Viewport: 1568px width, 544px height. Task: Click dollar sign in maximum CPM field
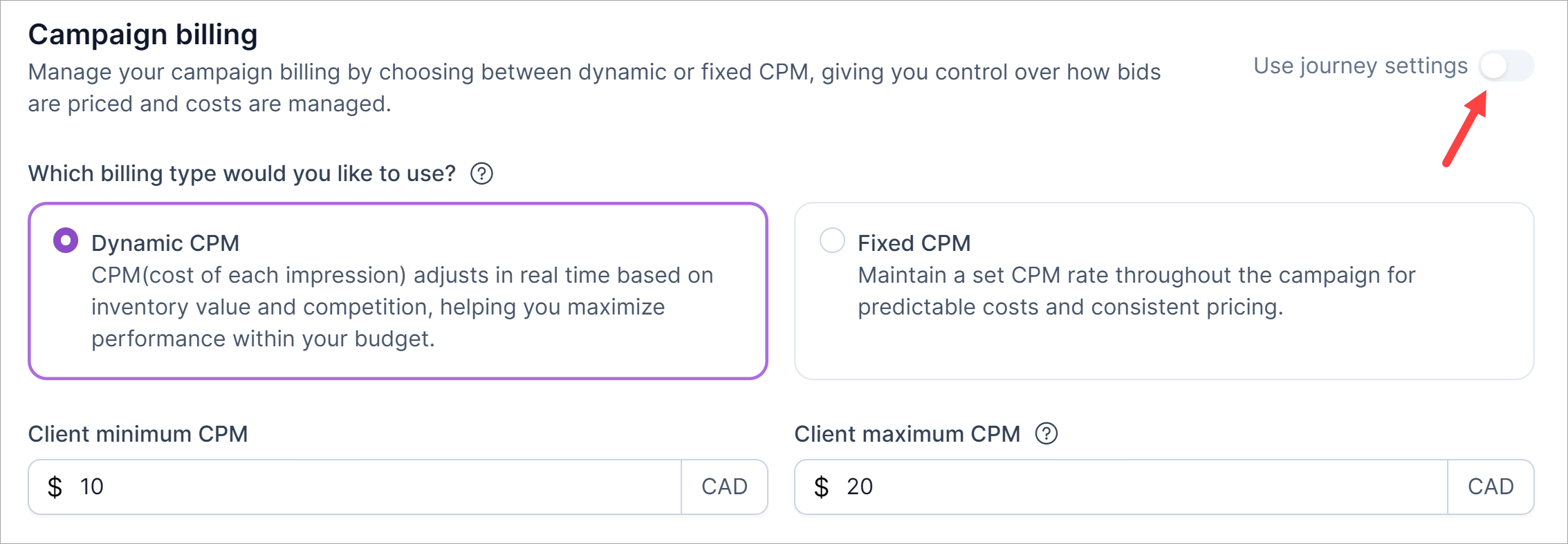click(x=821, y=487)
